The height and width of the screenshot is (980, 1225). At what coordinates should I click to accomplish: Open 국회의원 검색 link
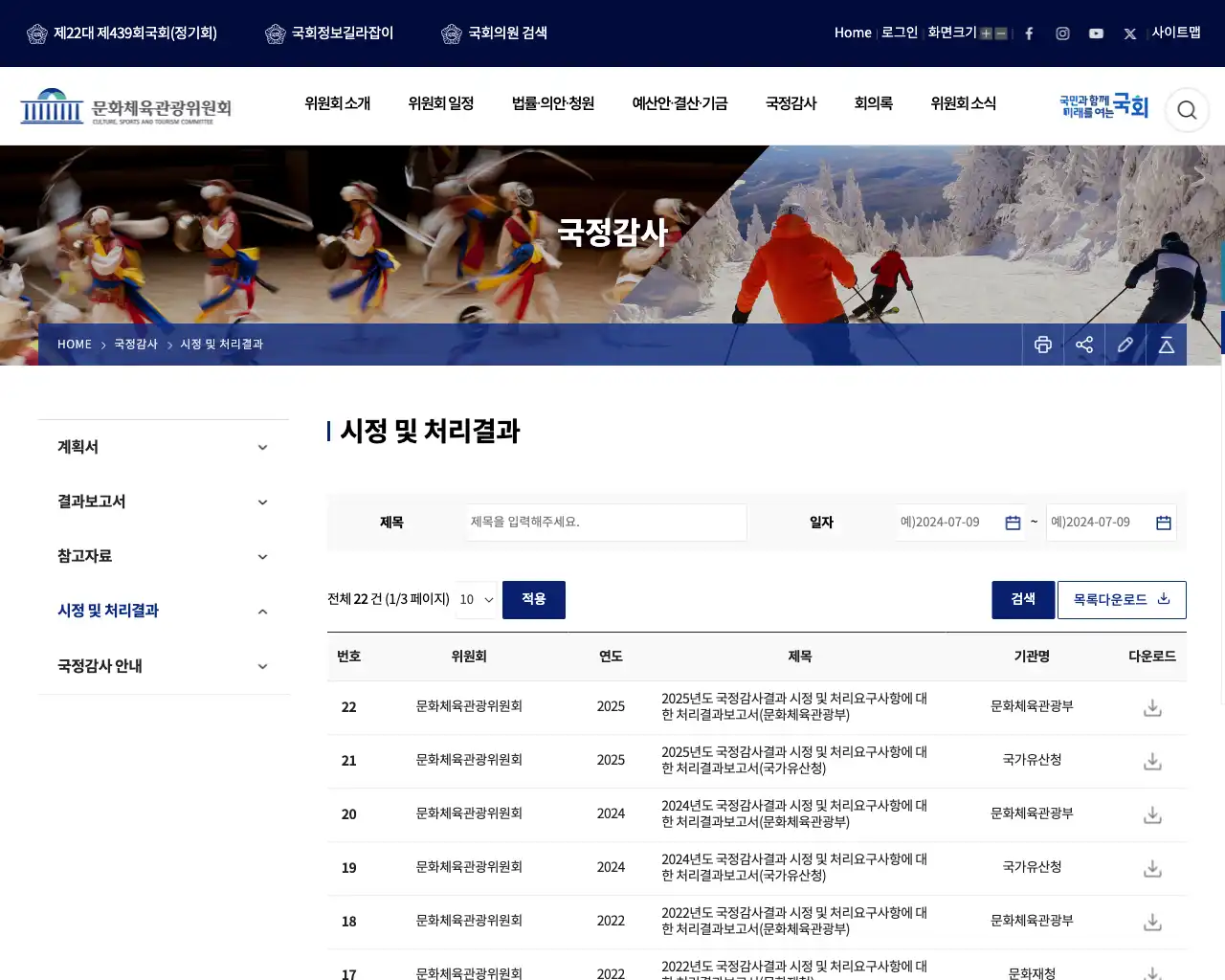click(494, 33)
